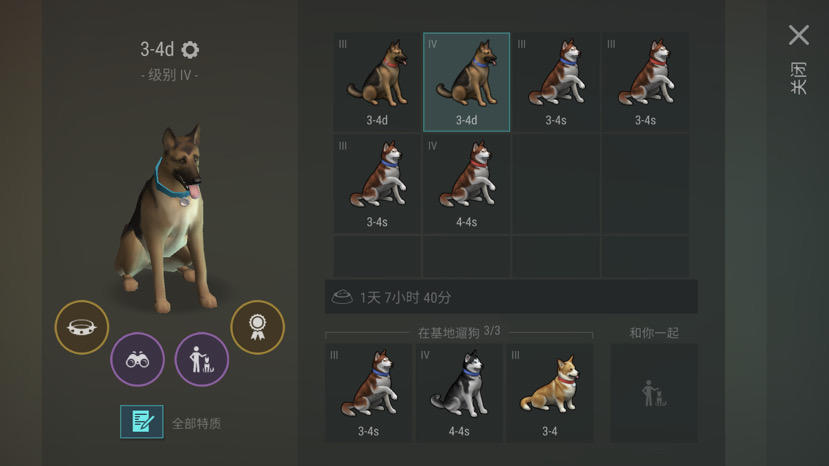Click the large shepherd dog preview
The height and width of the screenshot is (466, 829).
pyautogui.click(x=168, y=217)
